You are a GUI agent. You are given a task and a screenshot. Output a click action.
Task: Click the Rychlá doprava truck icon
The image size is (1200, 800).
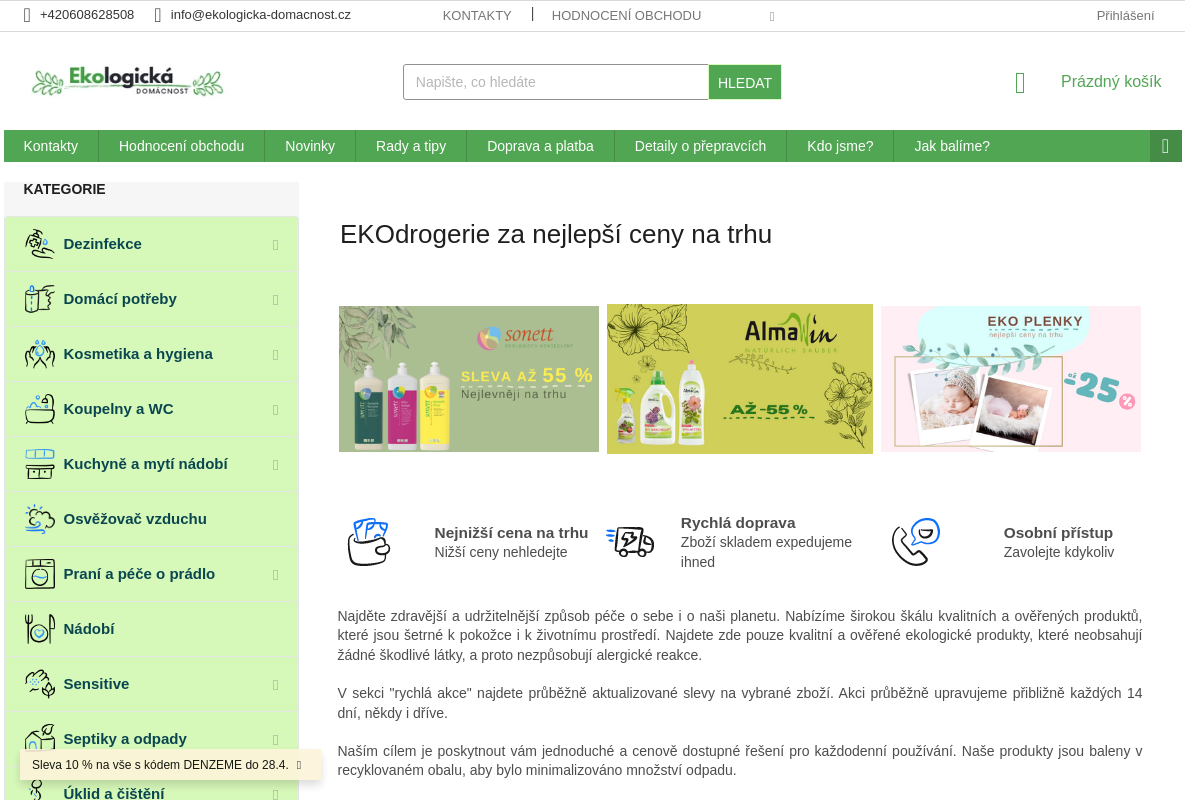(630, 542)
